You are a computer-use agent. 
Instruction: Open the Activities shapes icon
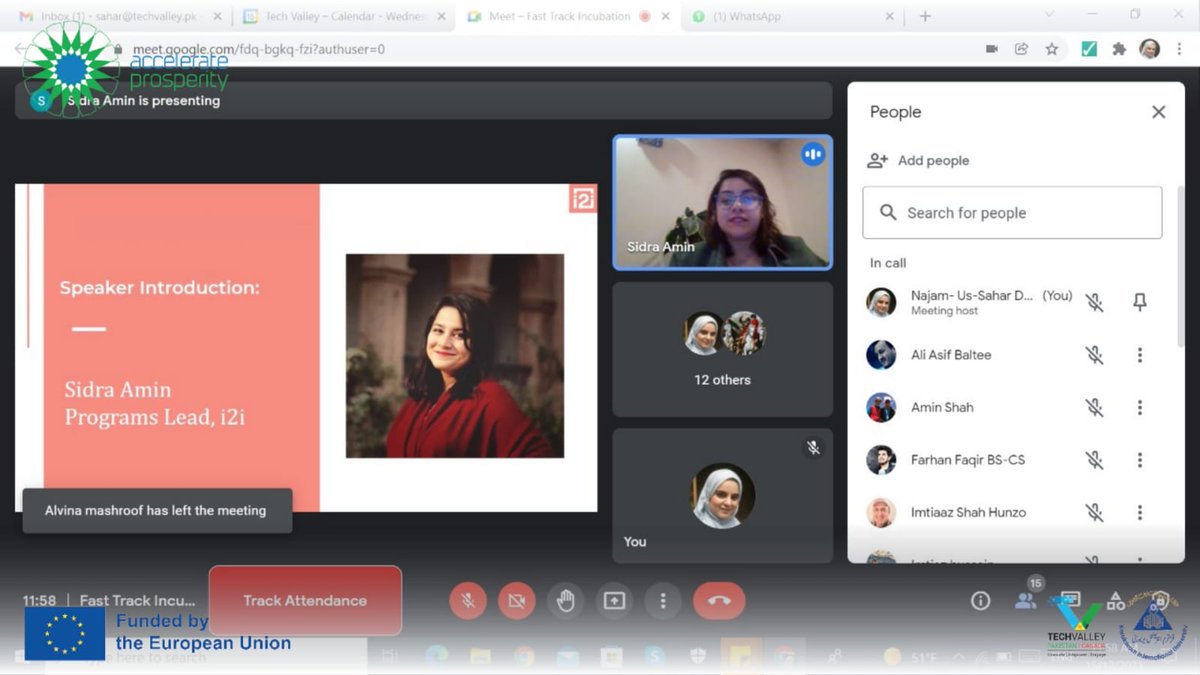coord(1115,600)
